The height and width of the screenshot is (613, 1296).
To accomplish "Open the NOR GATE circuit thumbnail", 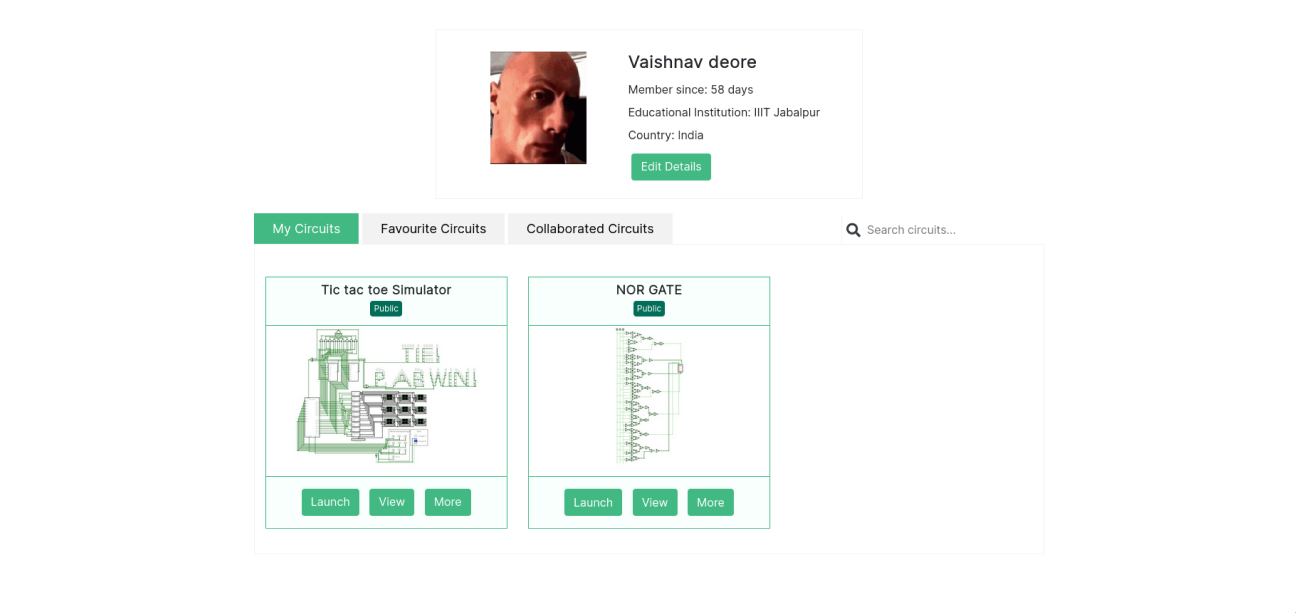I will [648, 398].
